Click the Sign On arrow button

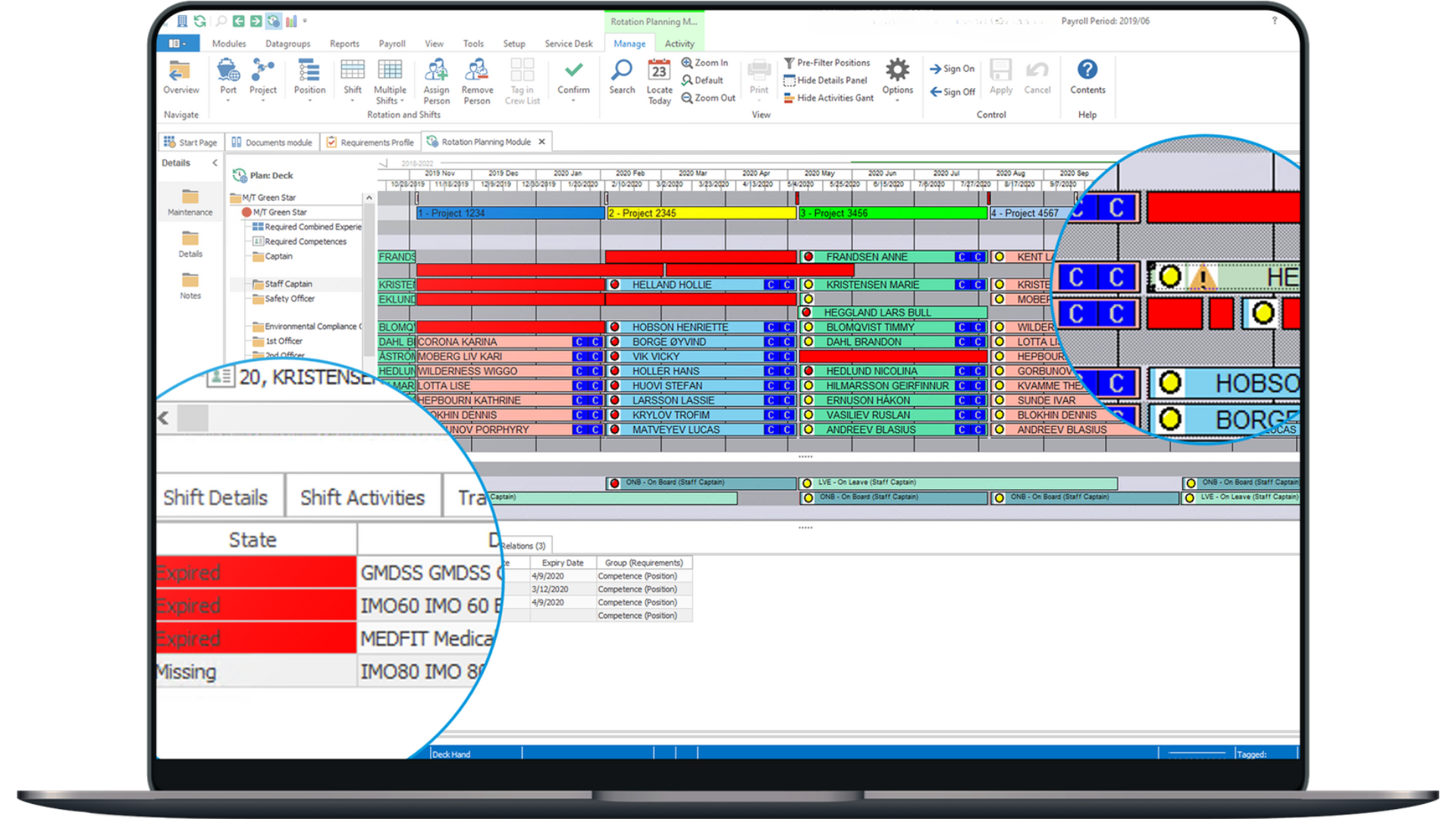(952, 69)
